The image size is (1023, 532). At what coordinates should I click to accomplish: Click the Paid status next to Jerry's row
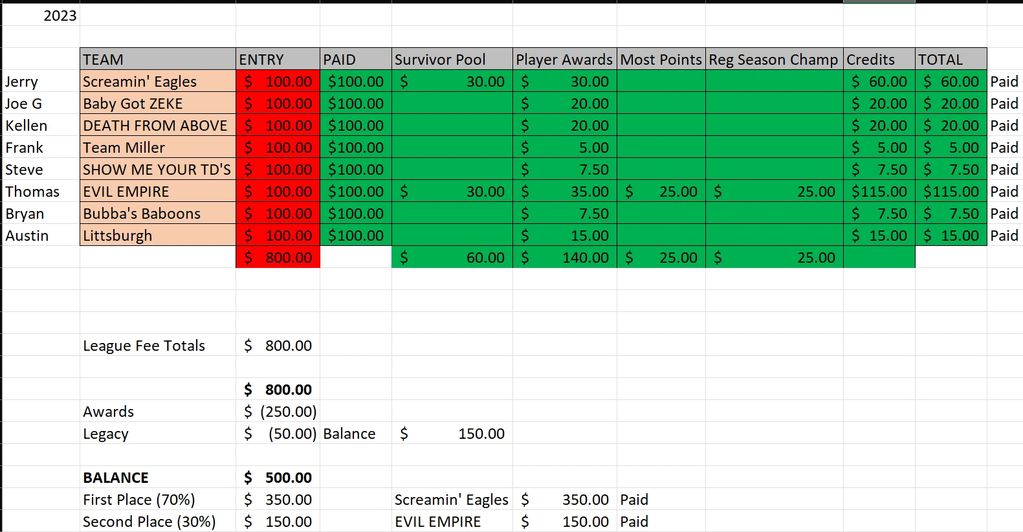1004,82
